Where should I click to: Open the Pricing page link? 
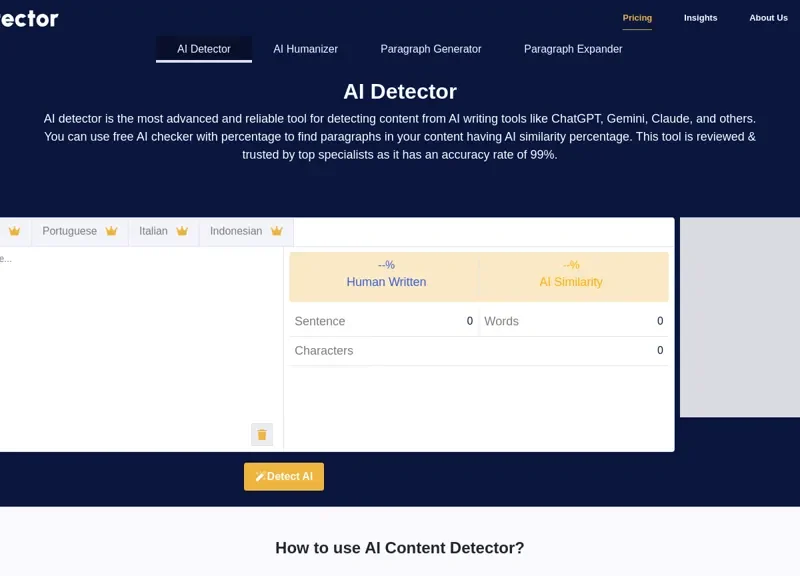tap(637, 18)
